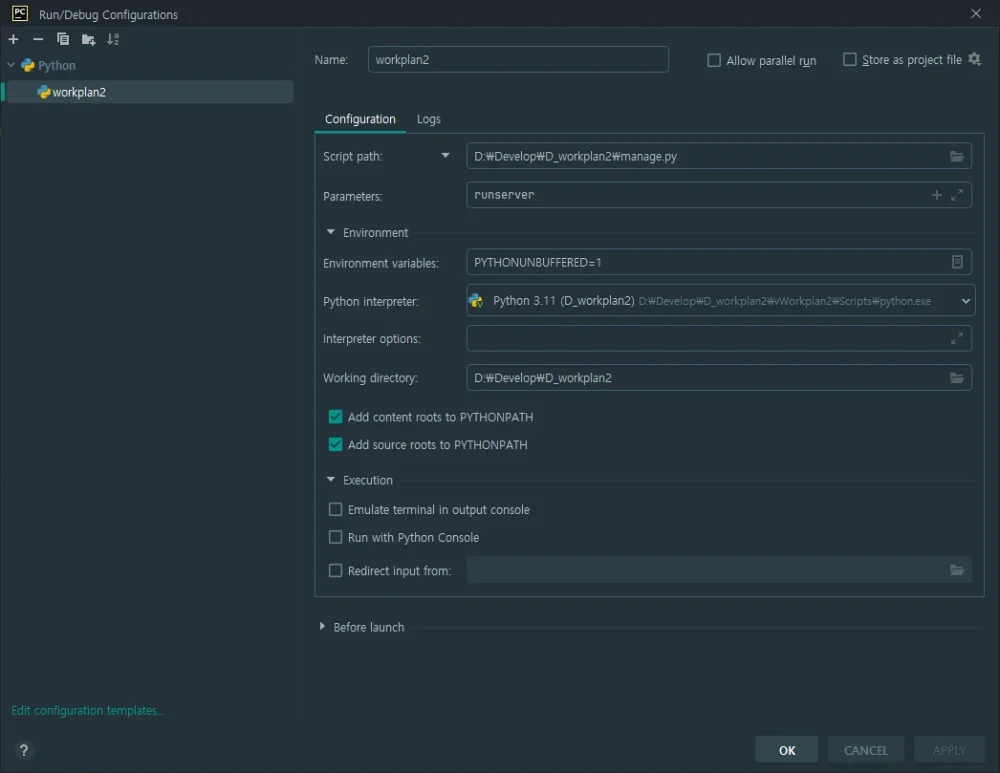Remove the selected configuration with minus icon

(x=38, y=40)
